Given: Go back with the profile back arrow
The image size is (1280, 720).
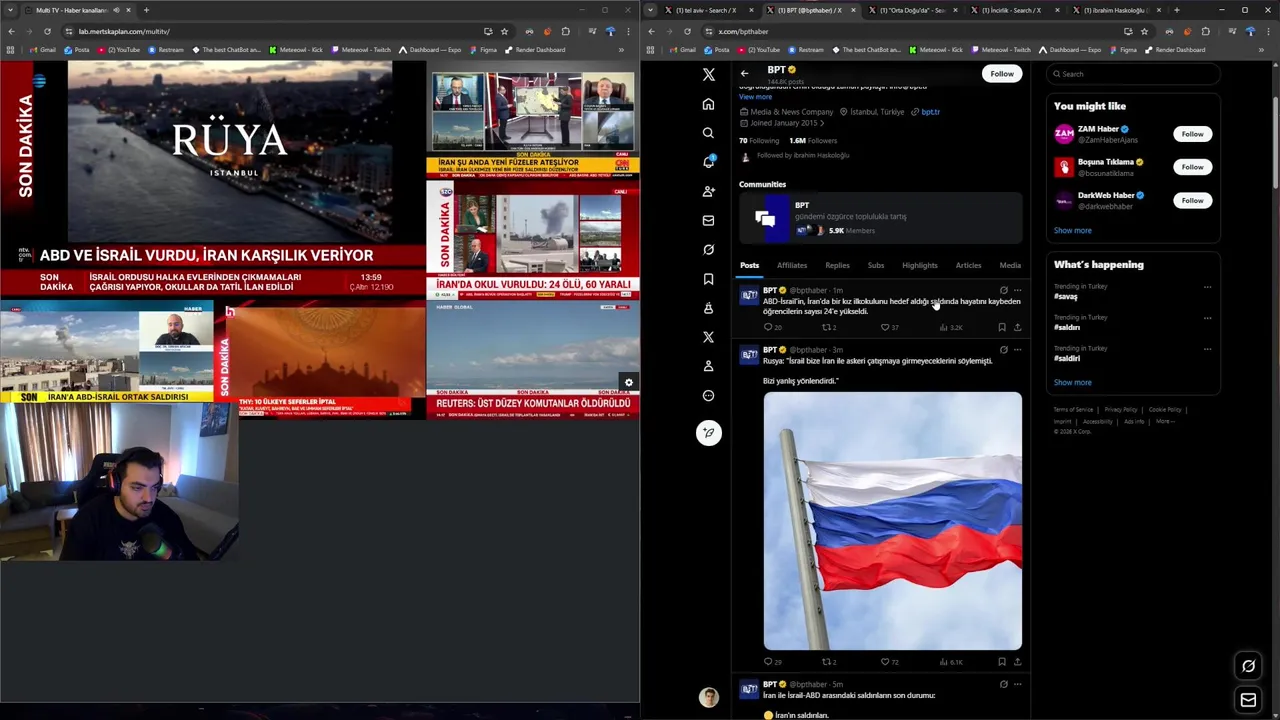Looking at the screenshot, I should point(744,73).
